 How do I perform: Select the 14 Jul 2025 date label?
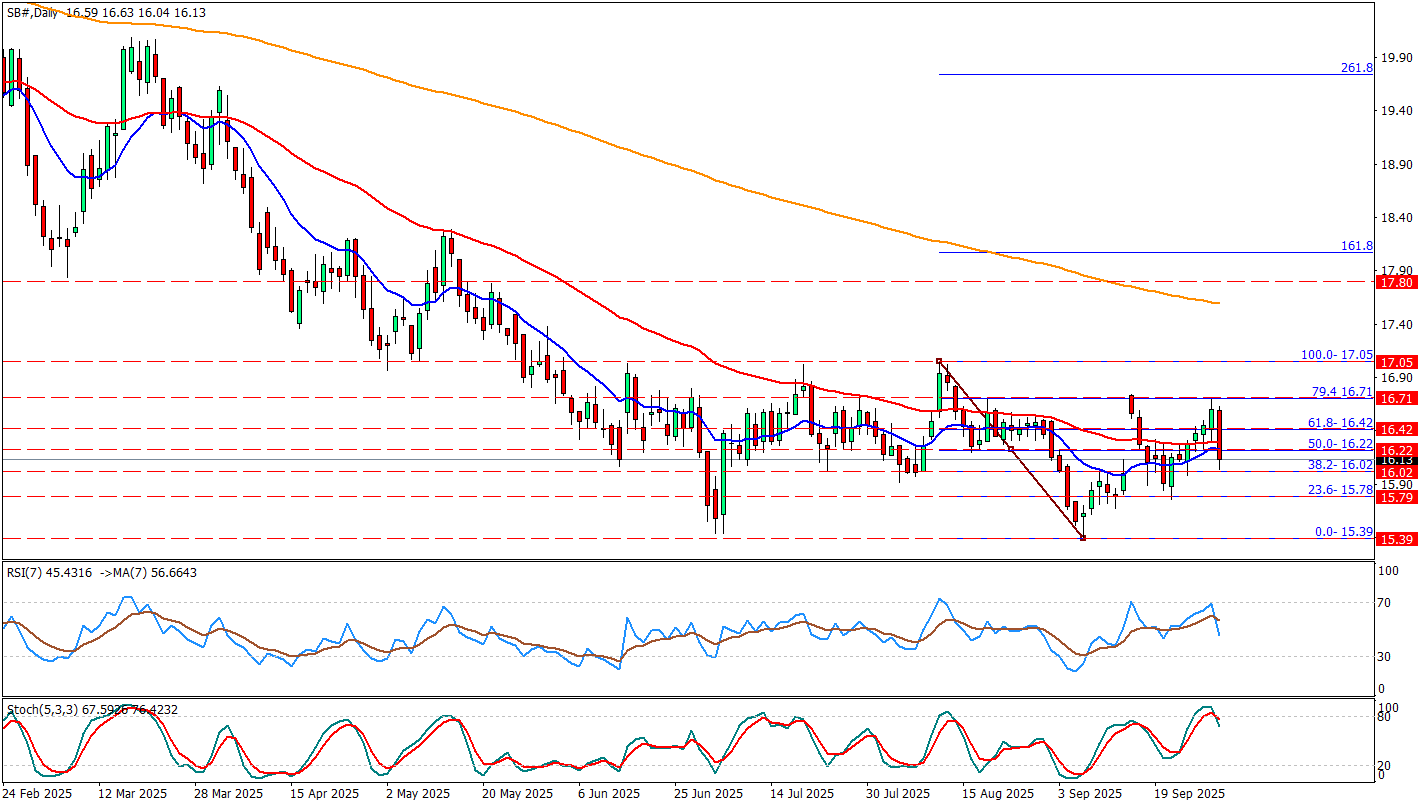(803, 793)
